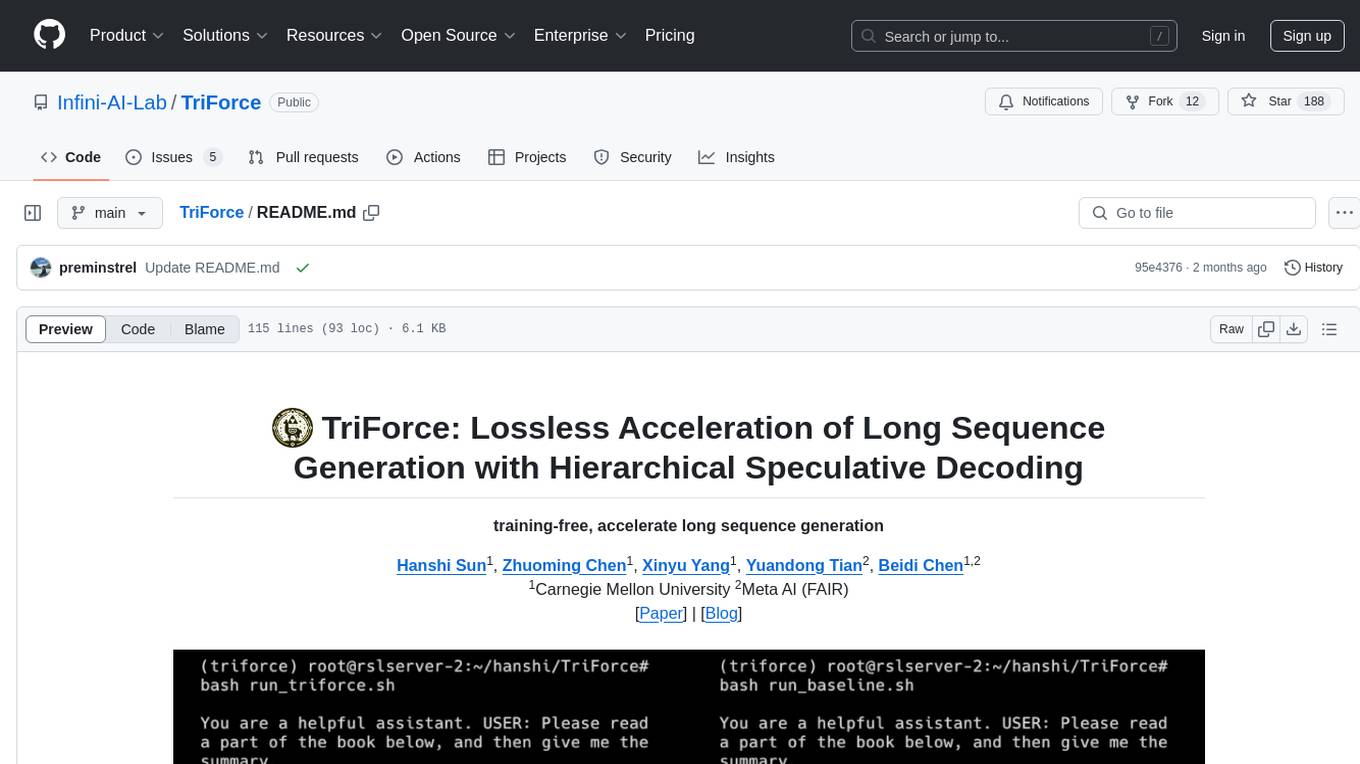Click the TriForce logo image in title
The image size is (1360, 764).
(x=292, y=428)
